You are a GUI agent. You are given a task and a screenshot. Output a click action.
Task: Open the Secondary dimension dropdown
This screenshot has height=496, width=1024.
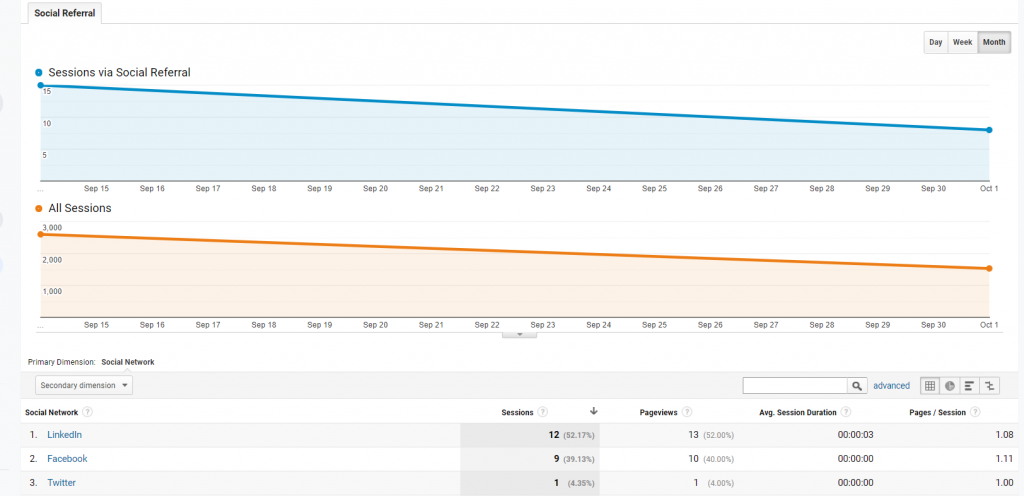(x=84, y=385)
